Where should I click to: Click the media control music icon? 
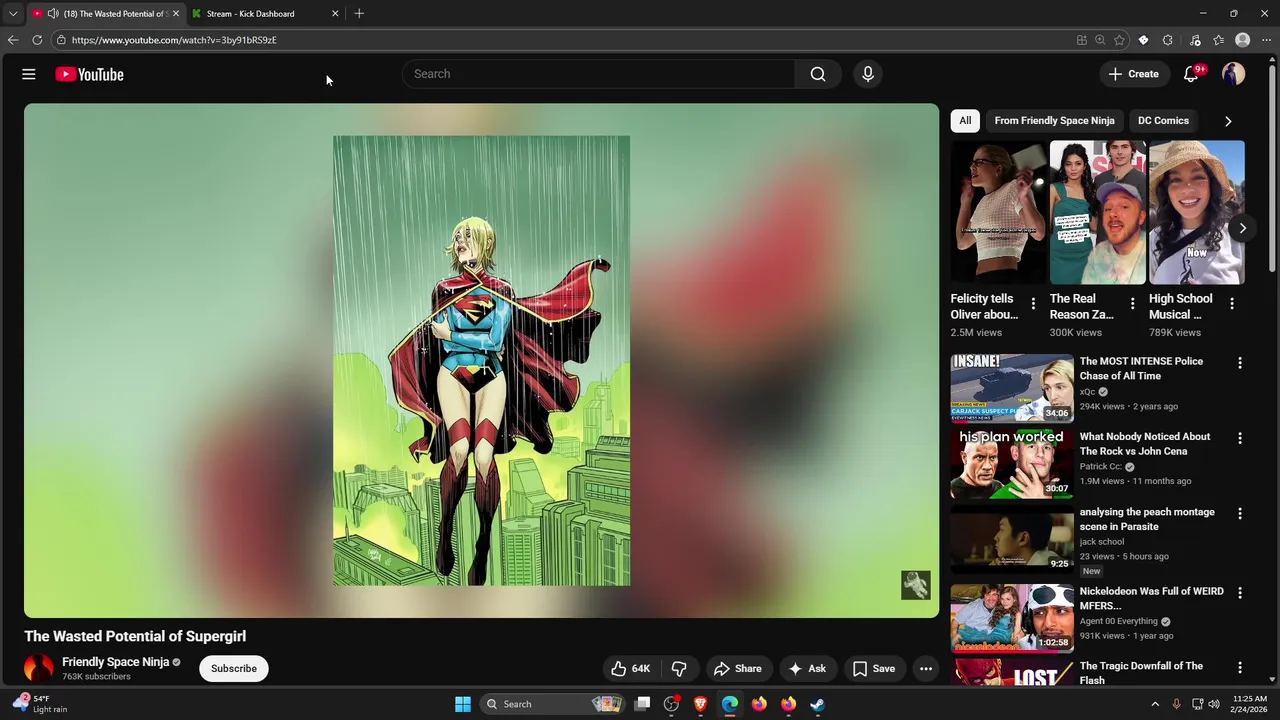(1195, 40)
